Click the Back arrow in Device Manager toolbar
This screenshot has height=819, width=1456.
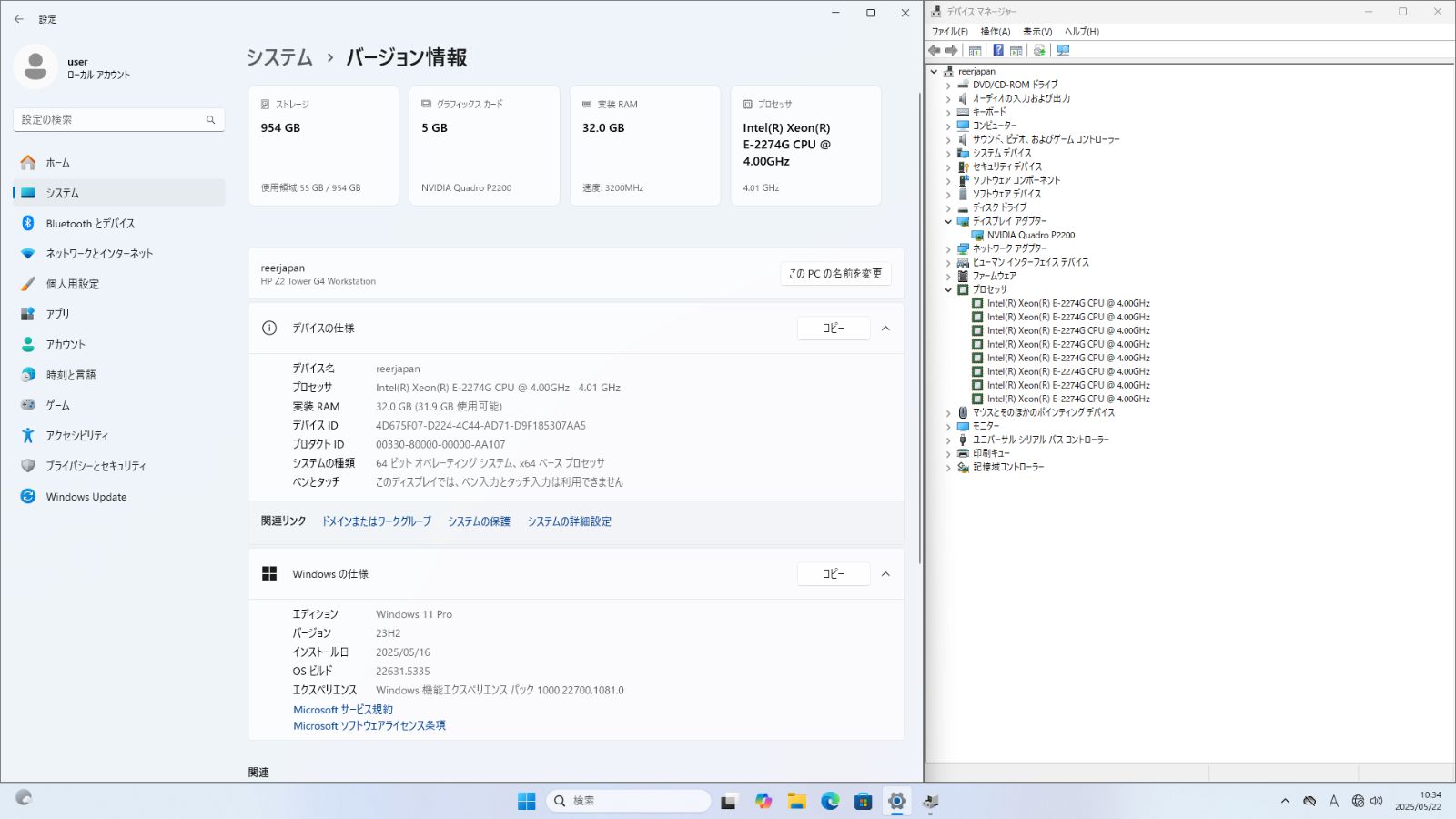point(935,51)
